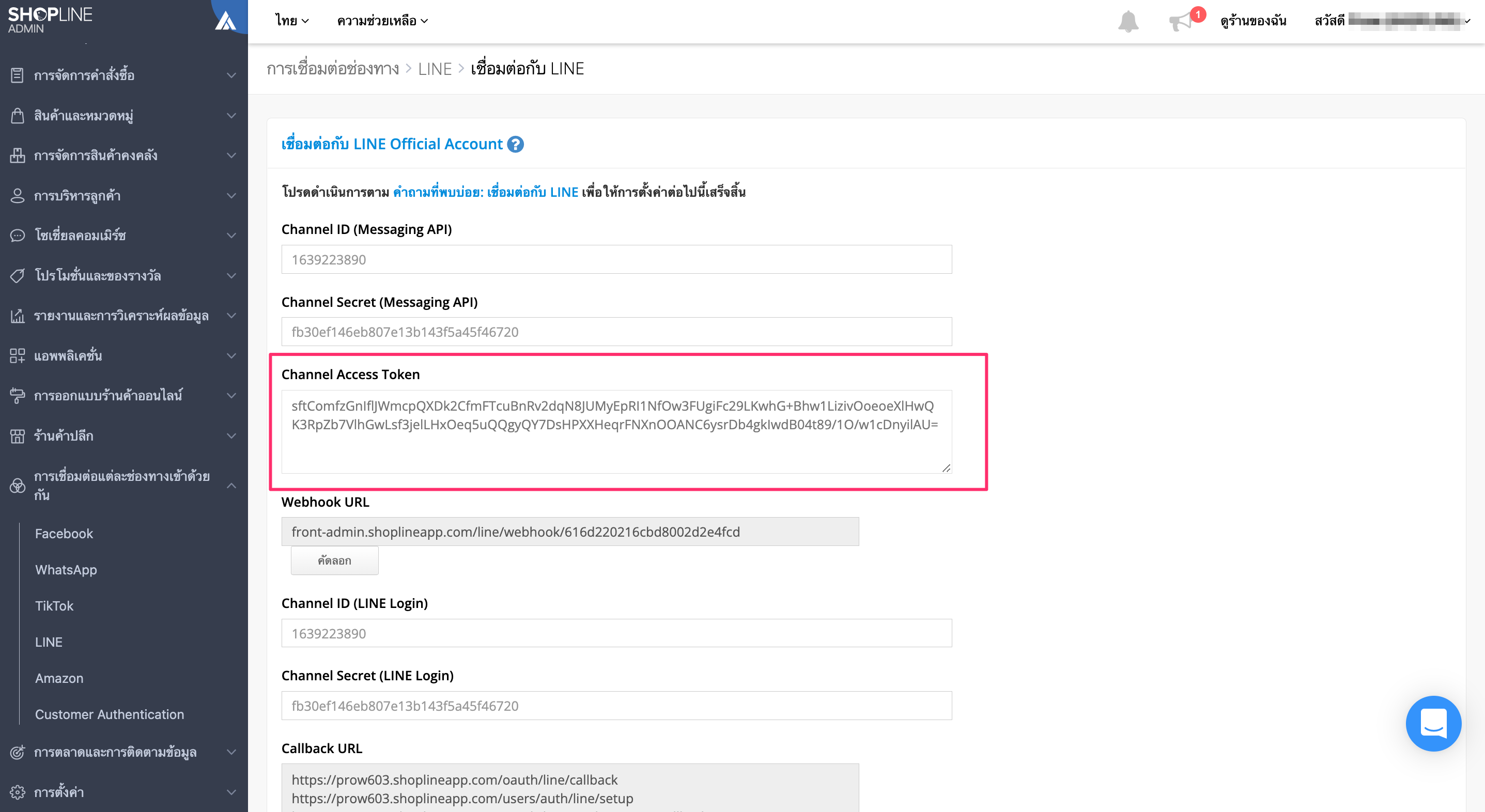Open TikTok channel submenu item
The image size is (1485, 812).
point(54,606)
